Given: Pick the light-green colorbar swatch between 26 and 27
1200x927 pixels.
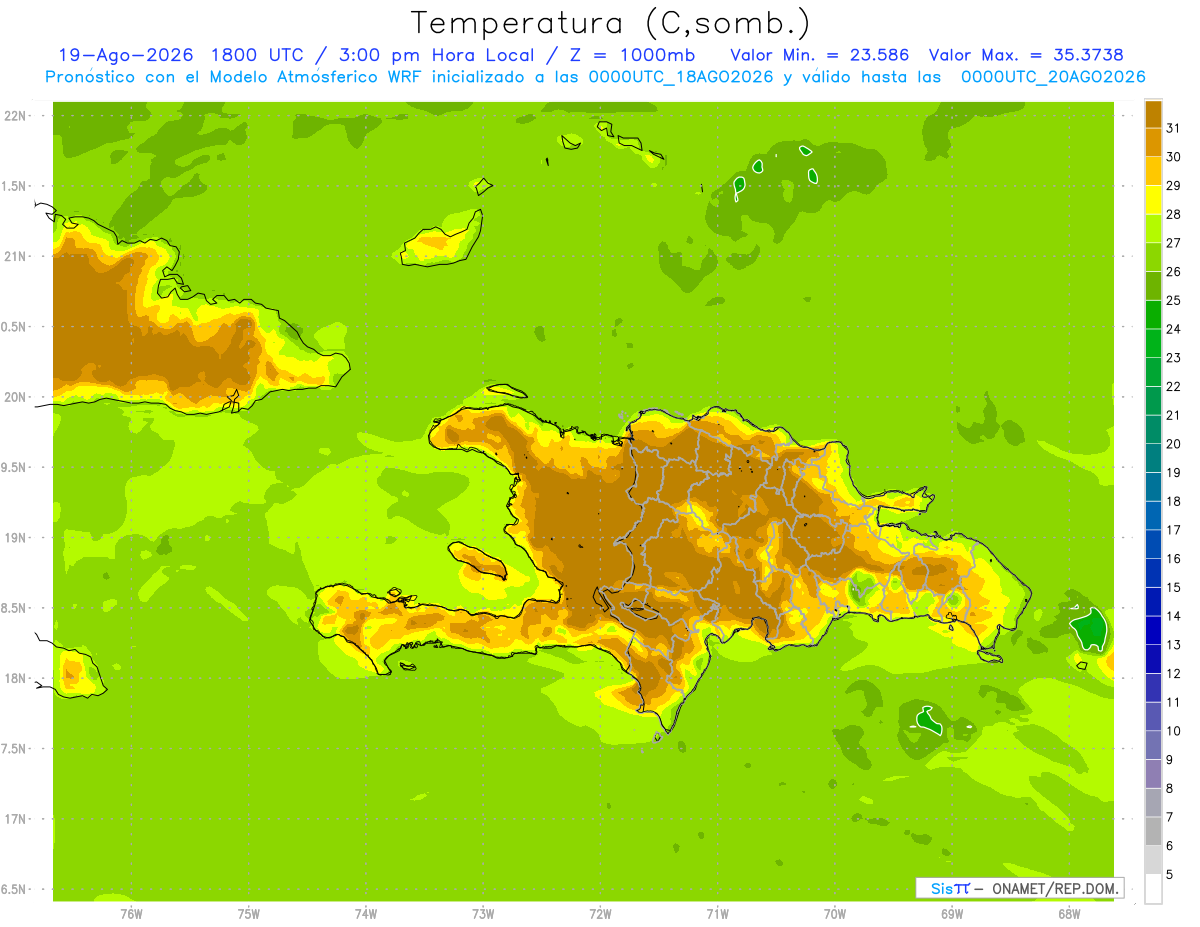Looking at the screenshot, I should 1153,257.
